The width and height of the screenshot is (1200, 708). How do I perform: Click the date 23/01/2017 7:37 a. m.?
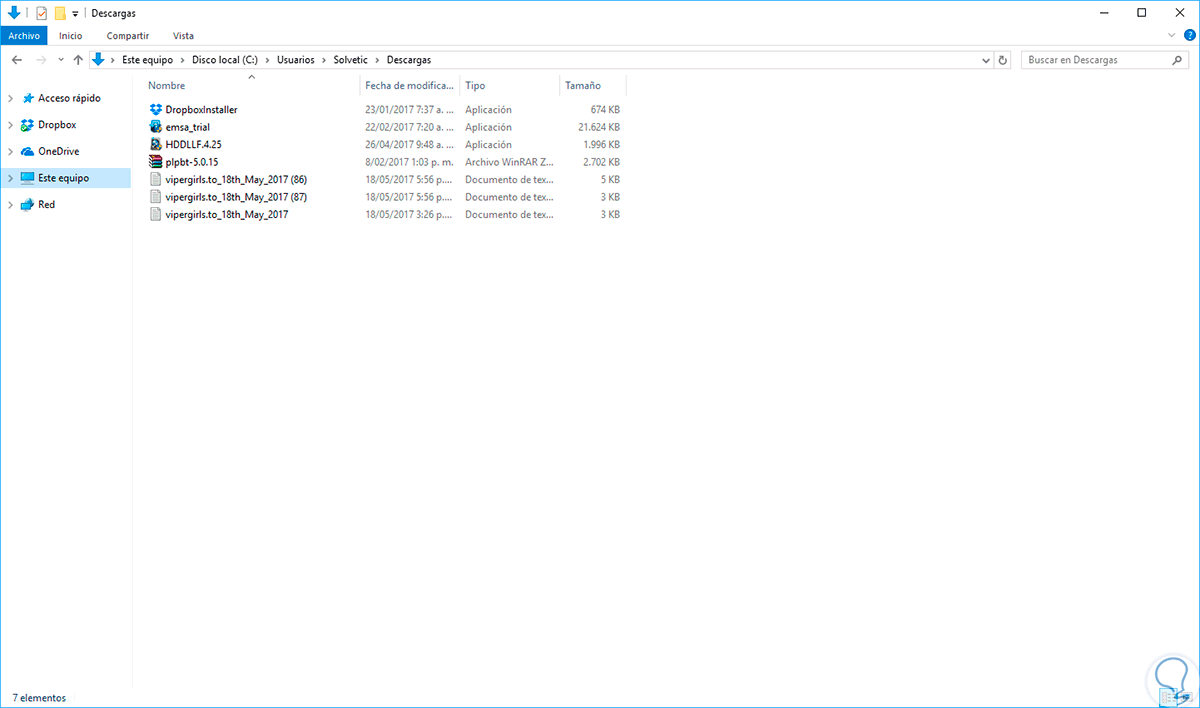pos(409,109)
